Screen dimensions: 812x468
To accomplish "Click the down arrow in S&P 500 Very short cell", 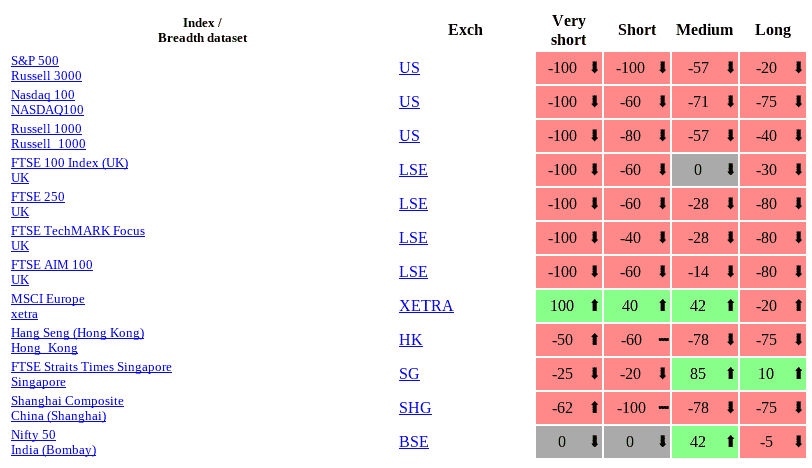I will (595, 68).
